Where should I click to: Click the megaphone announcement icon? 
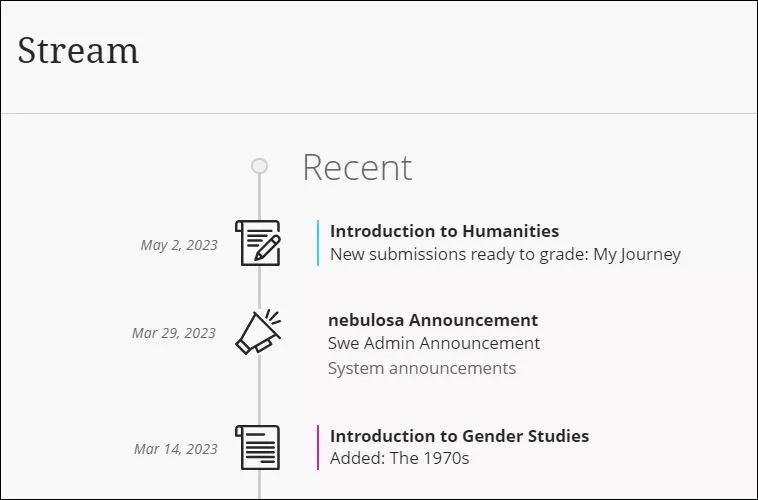coord(258,332)
